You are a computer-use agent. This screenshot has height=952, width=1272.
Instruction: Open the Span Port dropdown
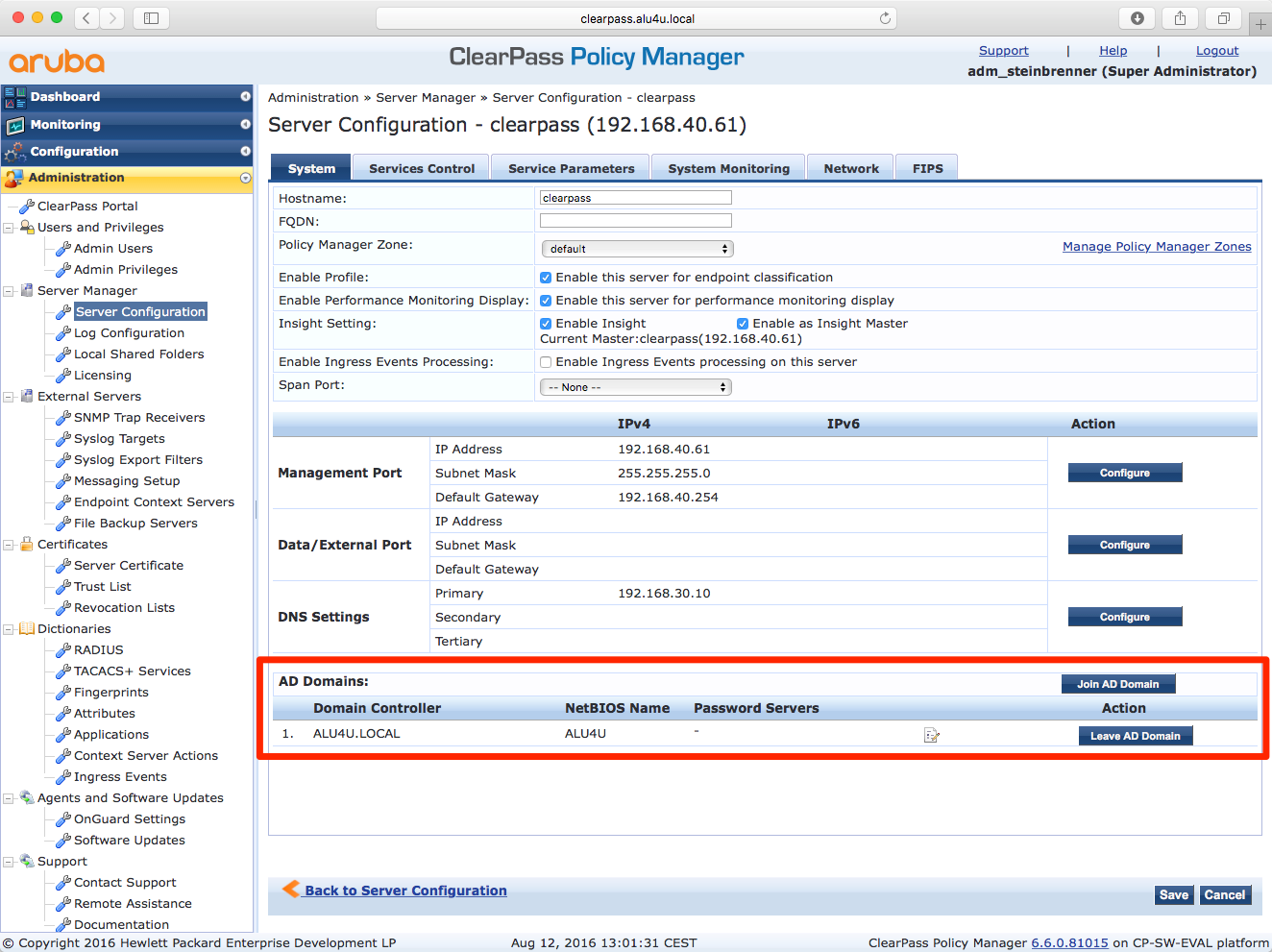tap(636, 387)
